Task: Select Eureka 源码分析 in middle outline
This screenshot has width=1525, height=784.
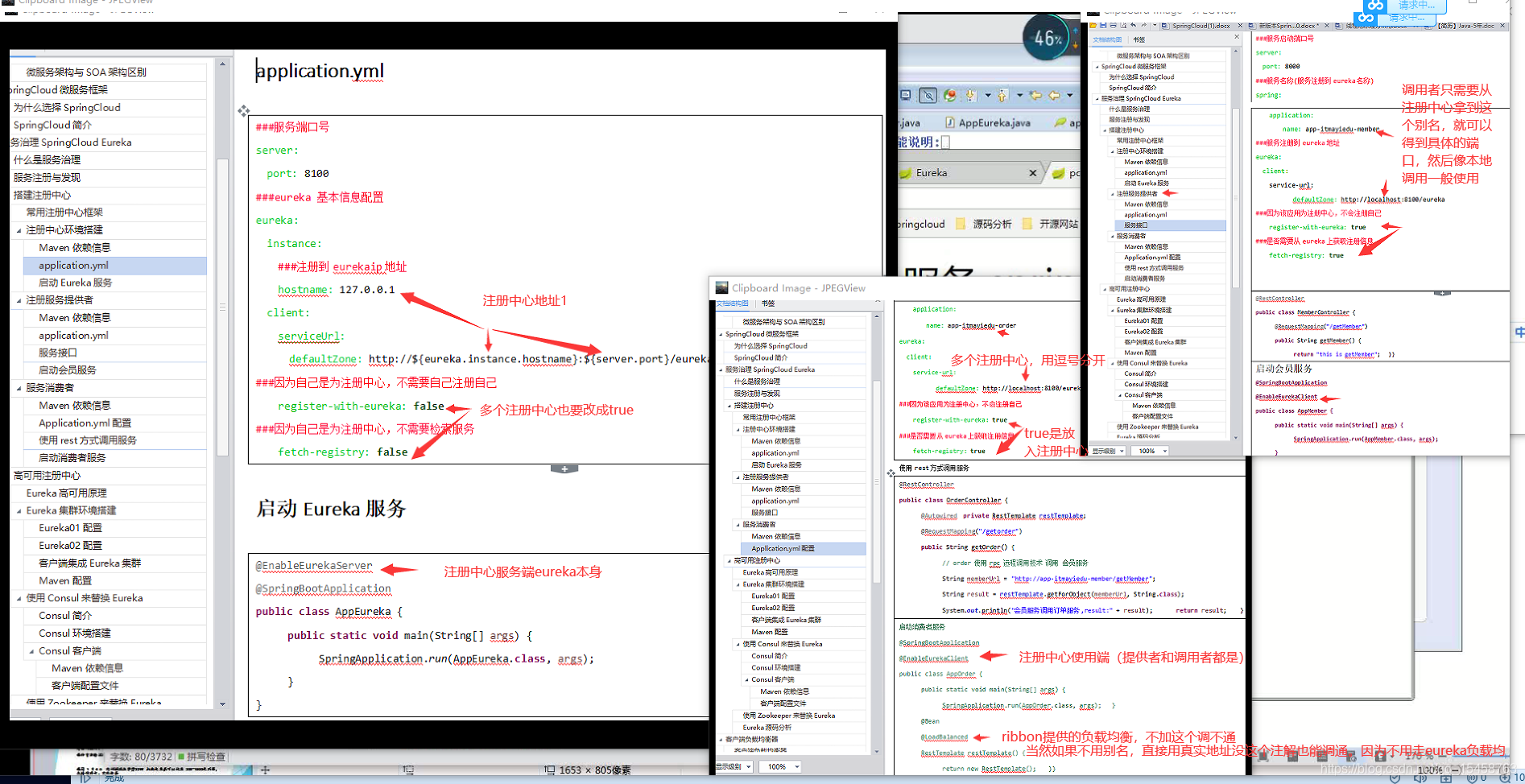Action: pyautogui.click(x=767, y=727)
